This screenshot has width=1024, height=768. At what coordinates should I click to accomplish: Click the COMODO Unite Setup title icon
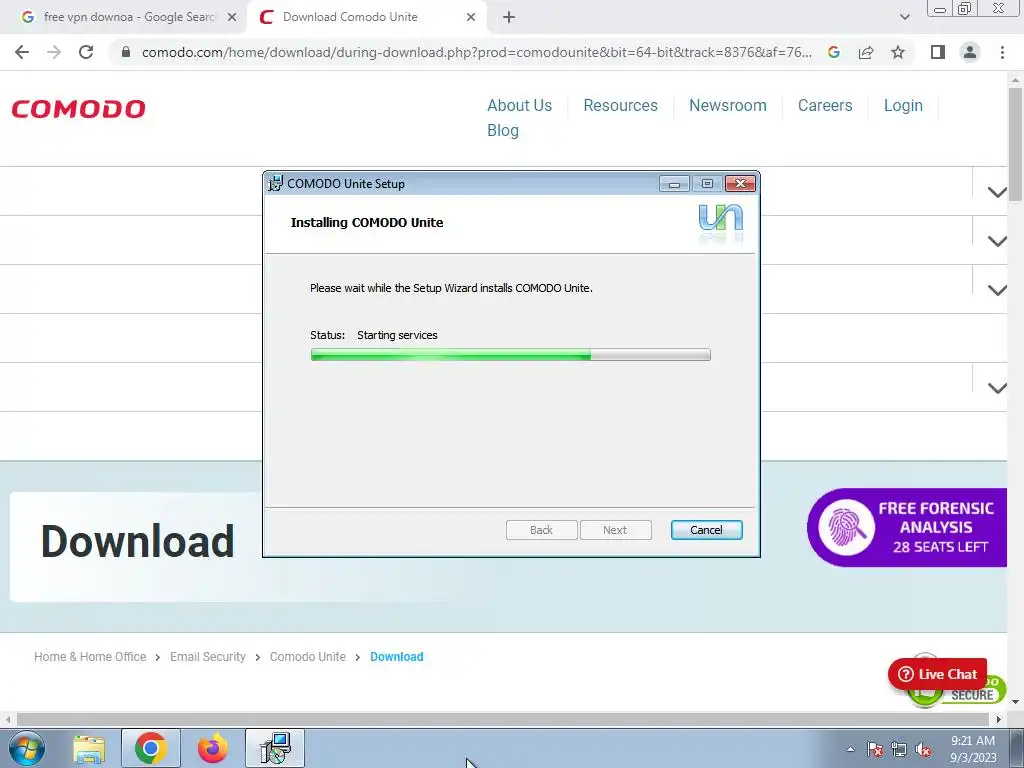click(x=276, y=184)
